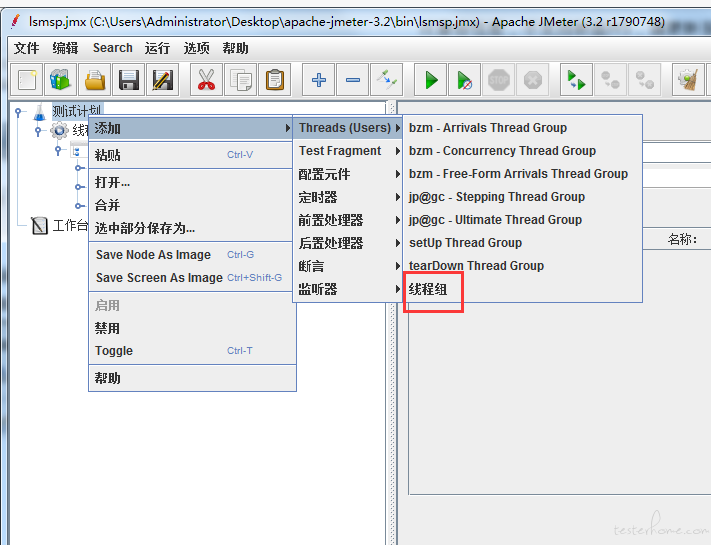
Task: Open the 编辑 menu
Action: [x=65, y=48]
